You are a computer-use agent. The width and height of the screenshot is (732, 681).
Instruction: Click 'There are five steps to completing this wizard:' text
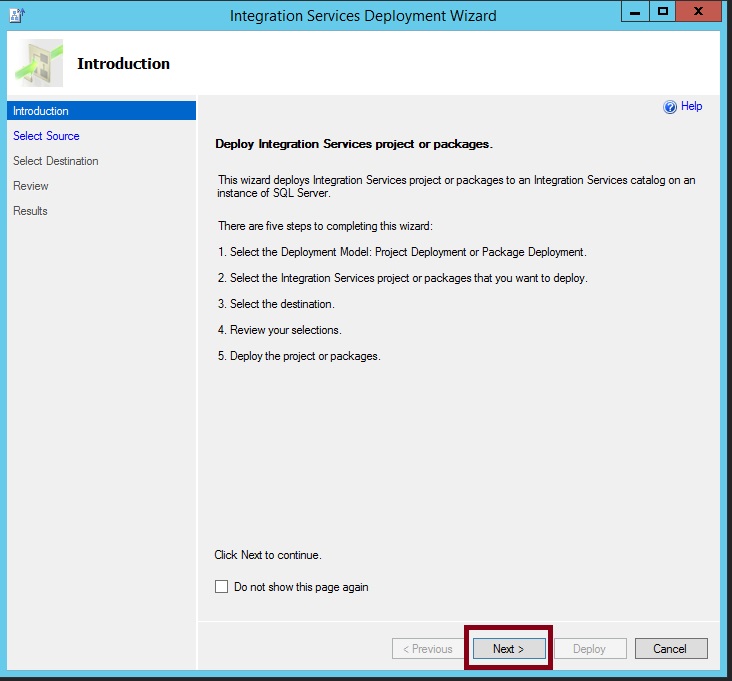coord(325,226)
